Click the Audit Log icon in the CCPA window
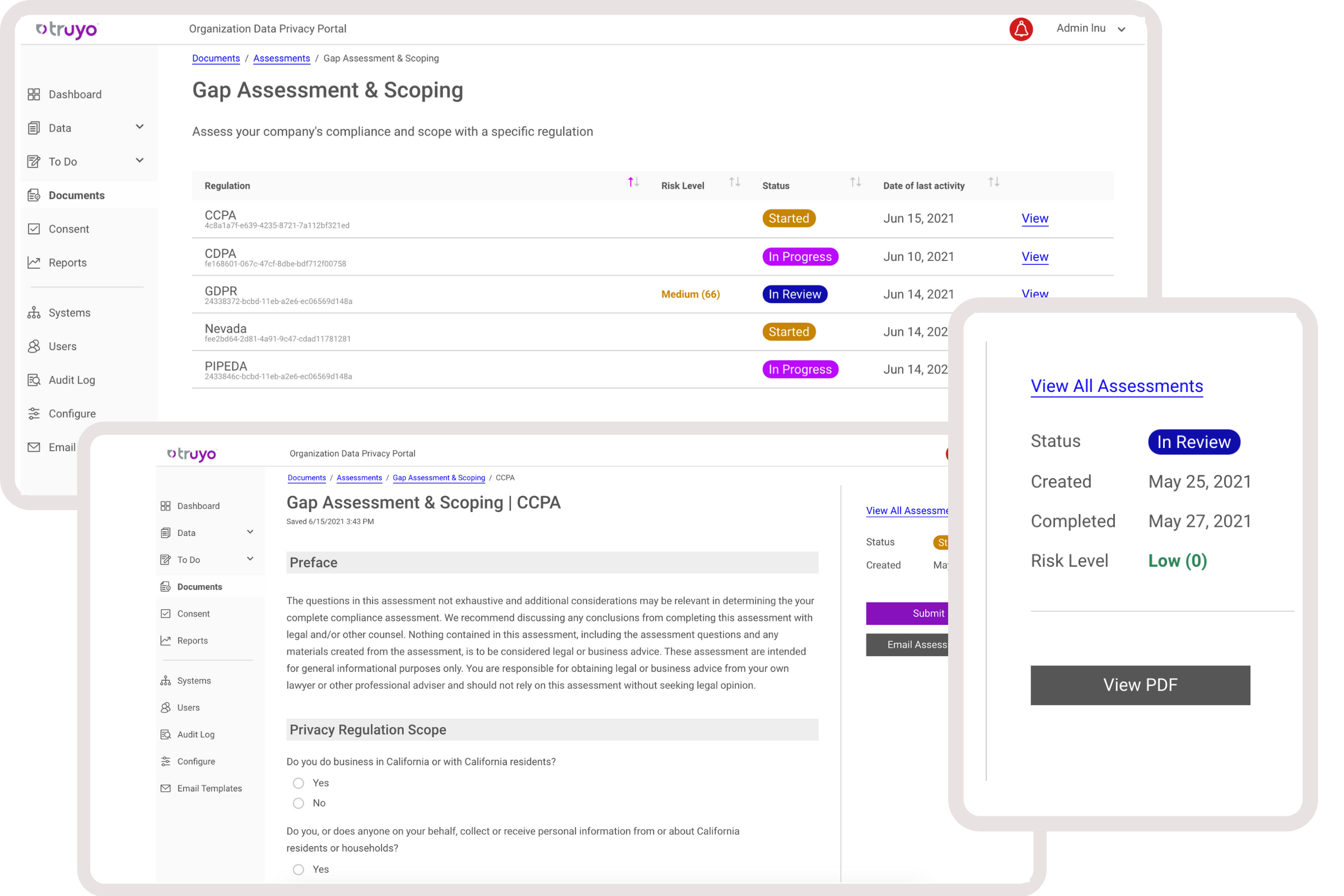1344x896 pixels. click(166, 734)
